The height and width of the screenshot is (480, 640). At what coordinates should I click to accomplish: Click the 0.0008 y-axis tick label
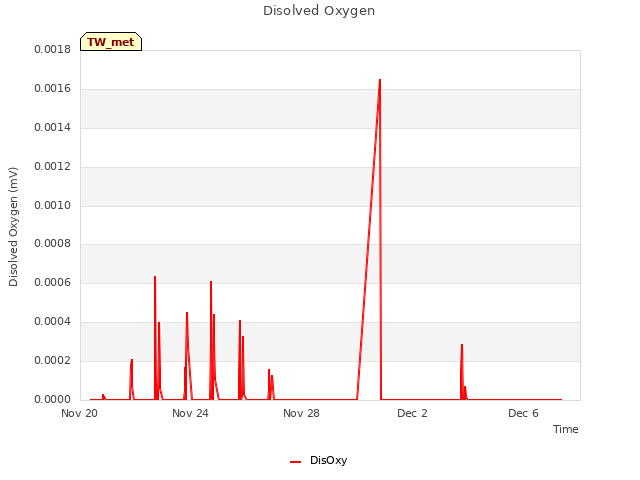[x=52, y=244]
